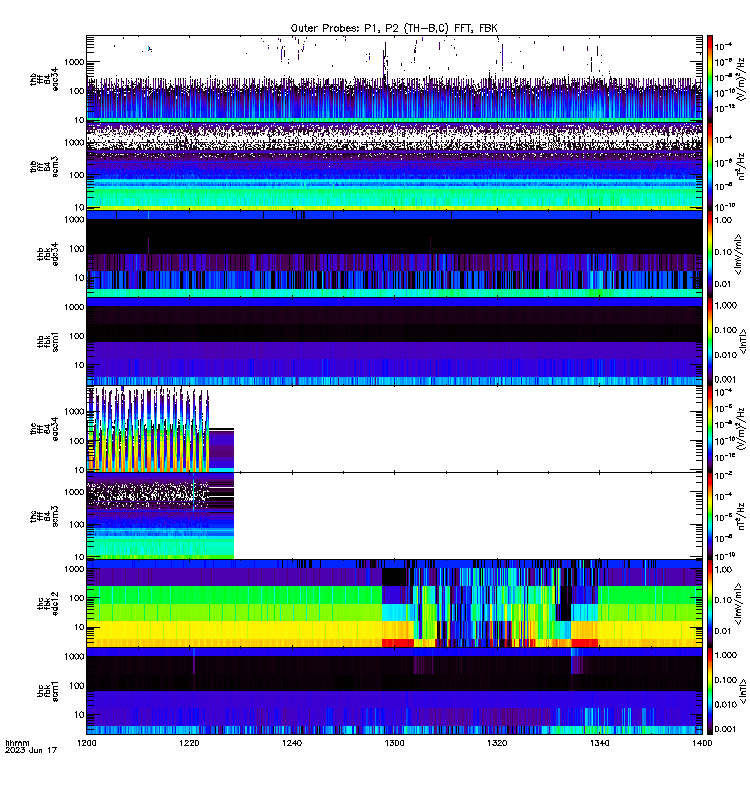Click the (V/m)²/Hz unit label of thb eac34

coord(741,79)
